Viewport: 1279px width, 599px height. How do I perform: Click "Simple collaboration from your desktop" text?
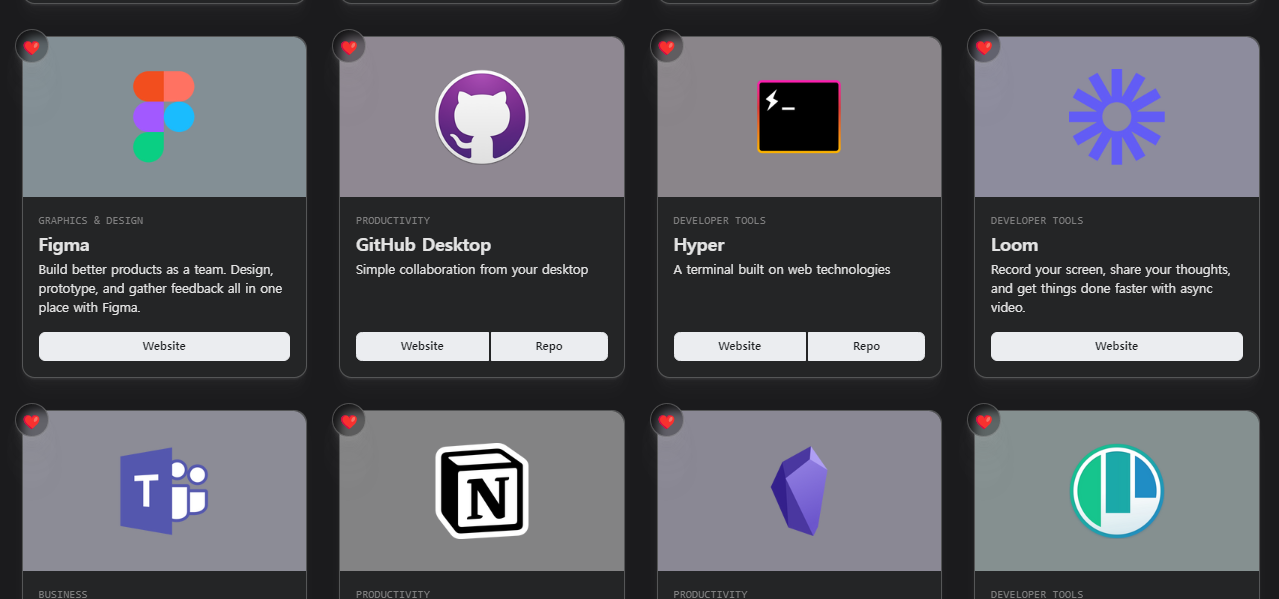pyautogui.click(x=472, y=270)
